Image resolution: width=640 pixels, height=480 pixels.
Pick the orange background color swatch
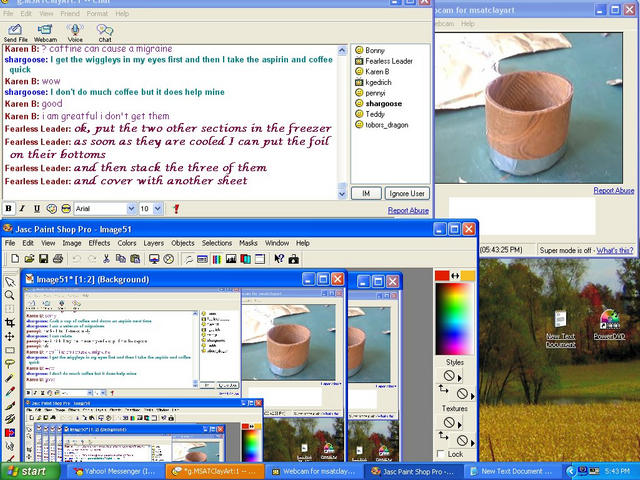pyautogui.click(x=468, y=276)
